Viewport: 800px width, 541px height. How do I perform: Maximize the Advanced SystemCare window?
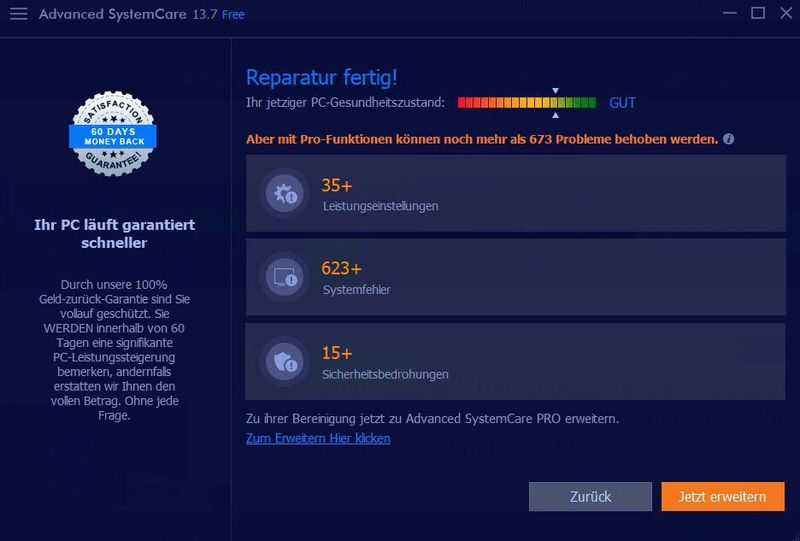tap(758, 13)
